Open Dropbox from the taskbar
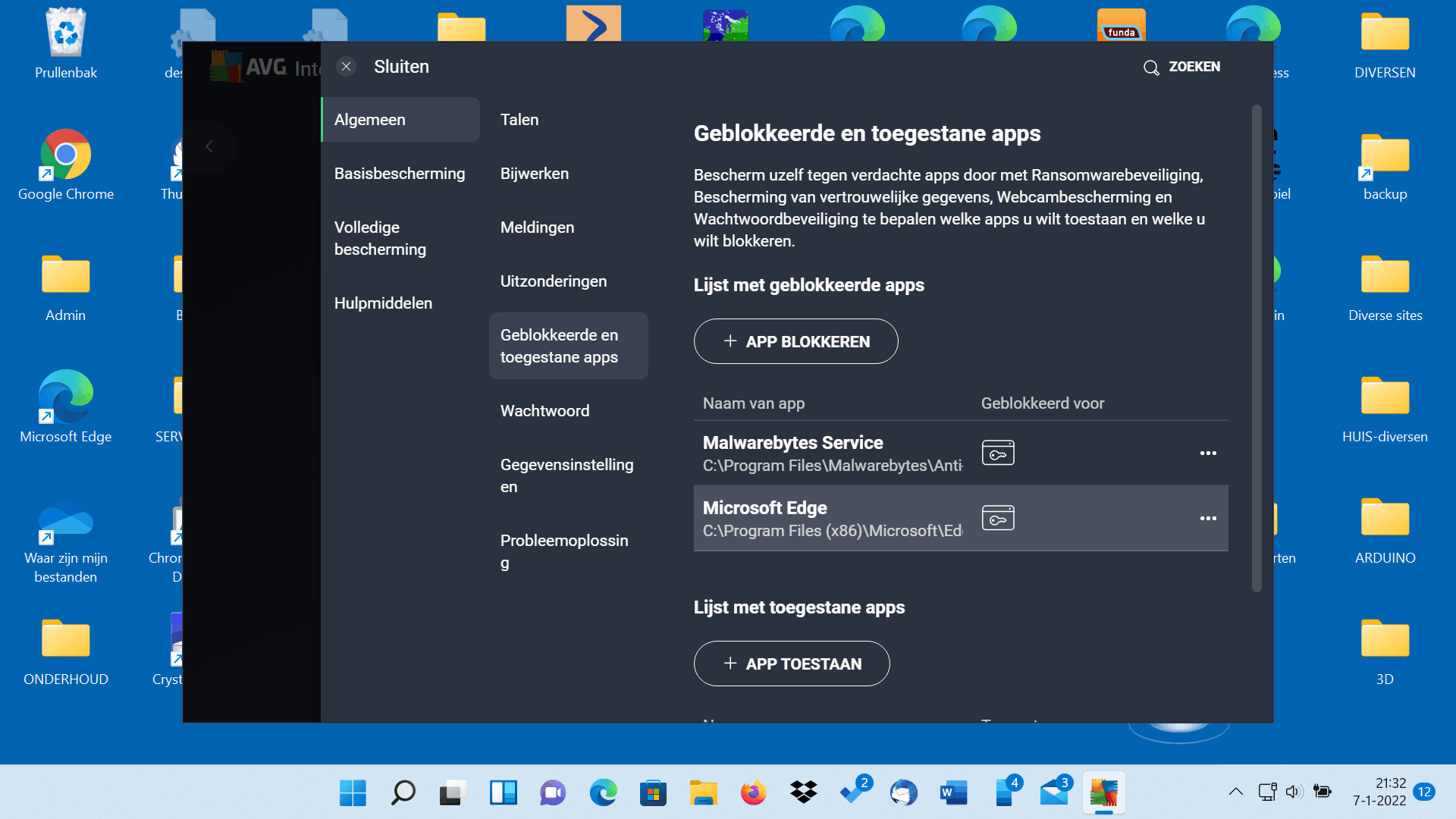The image size is (1456, 819). click(x=803, y=793)
